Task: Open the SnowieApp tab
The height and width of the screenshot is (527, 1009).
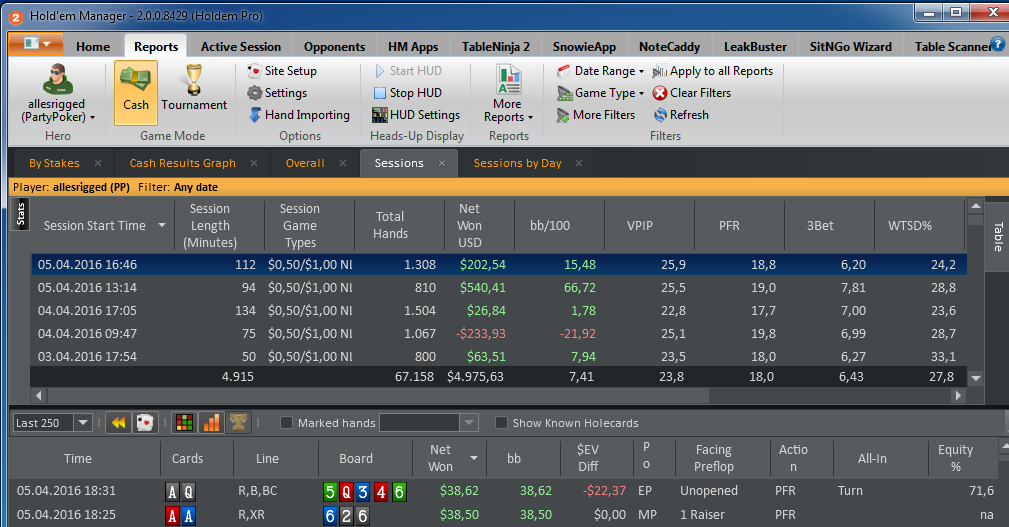Action: (584, 46)
